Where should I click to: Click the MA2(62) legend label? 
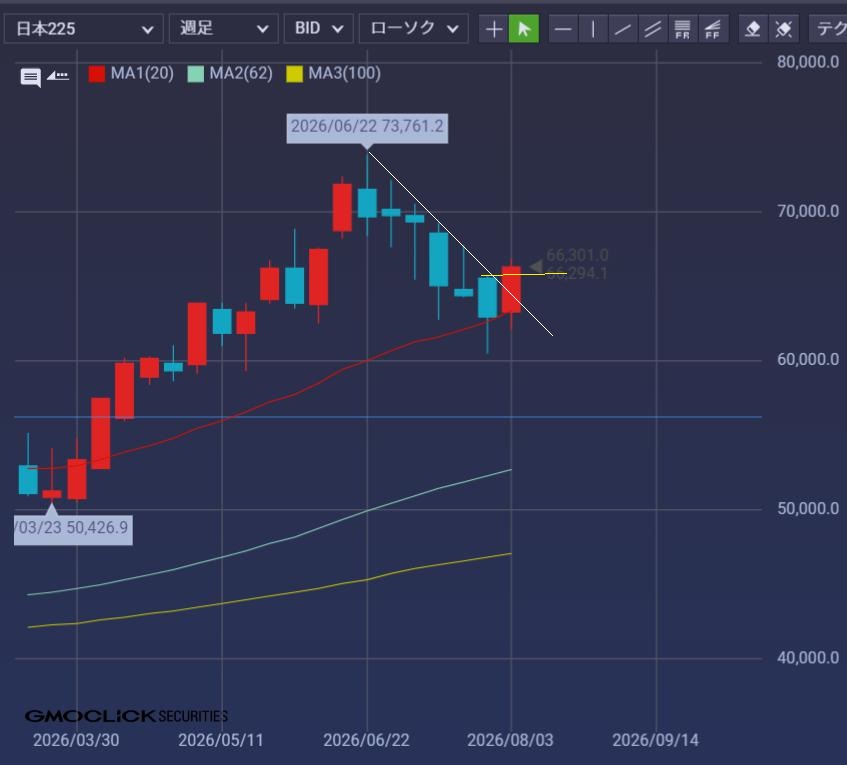(x=241, y=73)
